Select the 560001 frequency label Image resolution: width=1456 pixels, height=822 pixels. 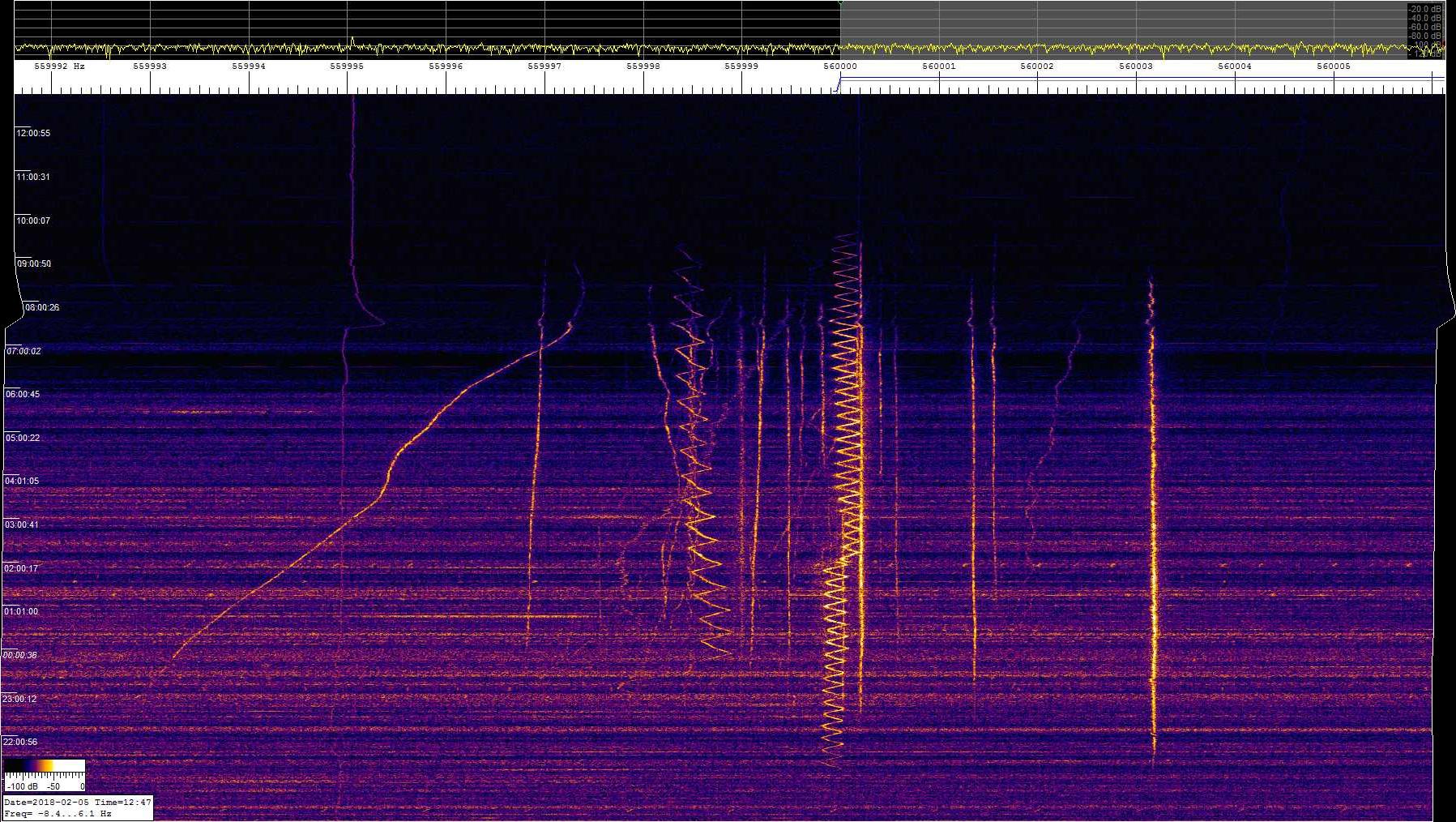click(939, 66)
